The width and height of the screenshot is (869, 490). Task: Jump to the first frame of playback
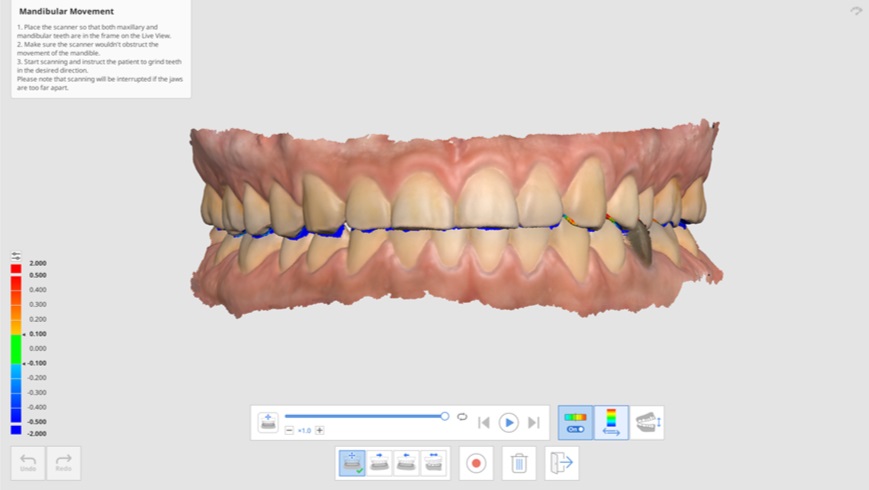[483, 423]
